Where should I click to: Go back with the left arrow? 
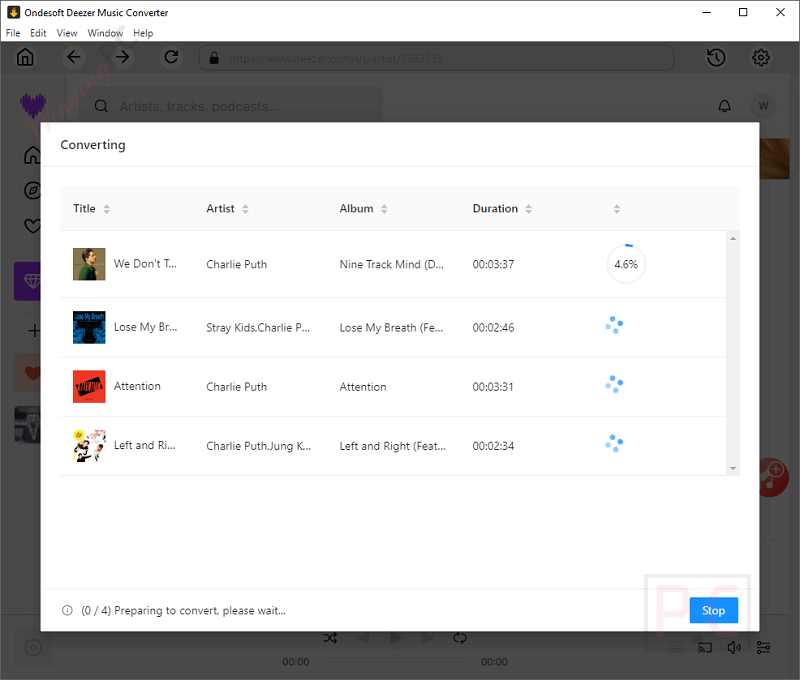point(73,57)
